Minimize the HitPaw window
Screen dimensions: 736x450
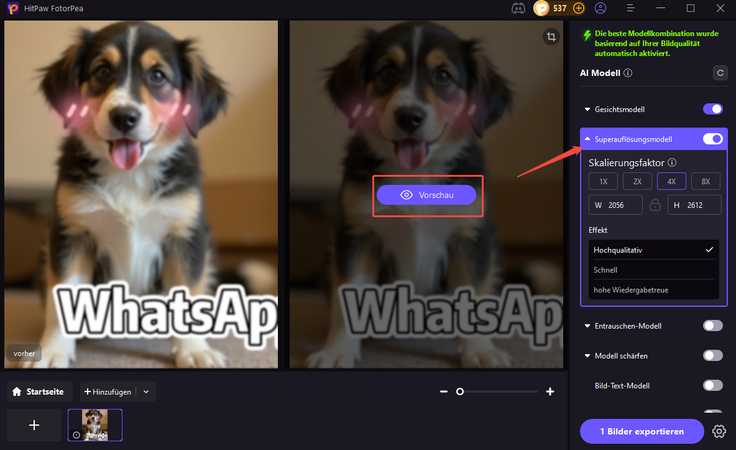point(661,8)
